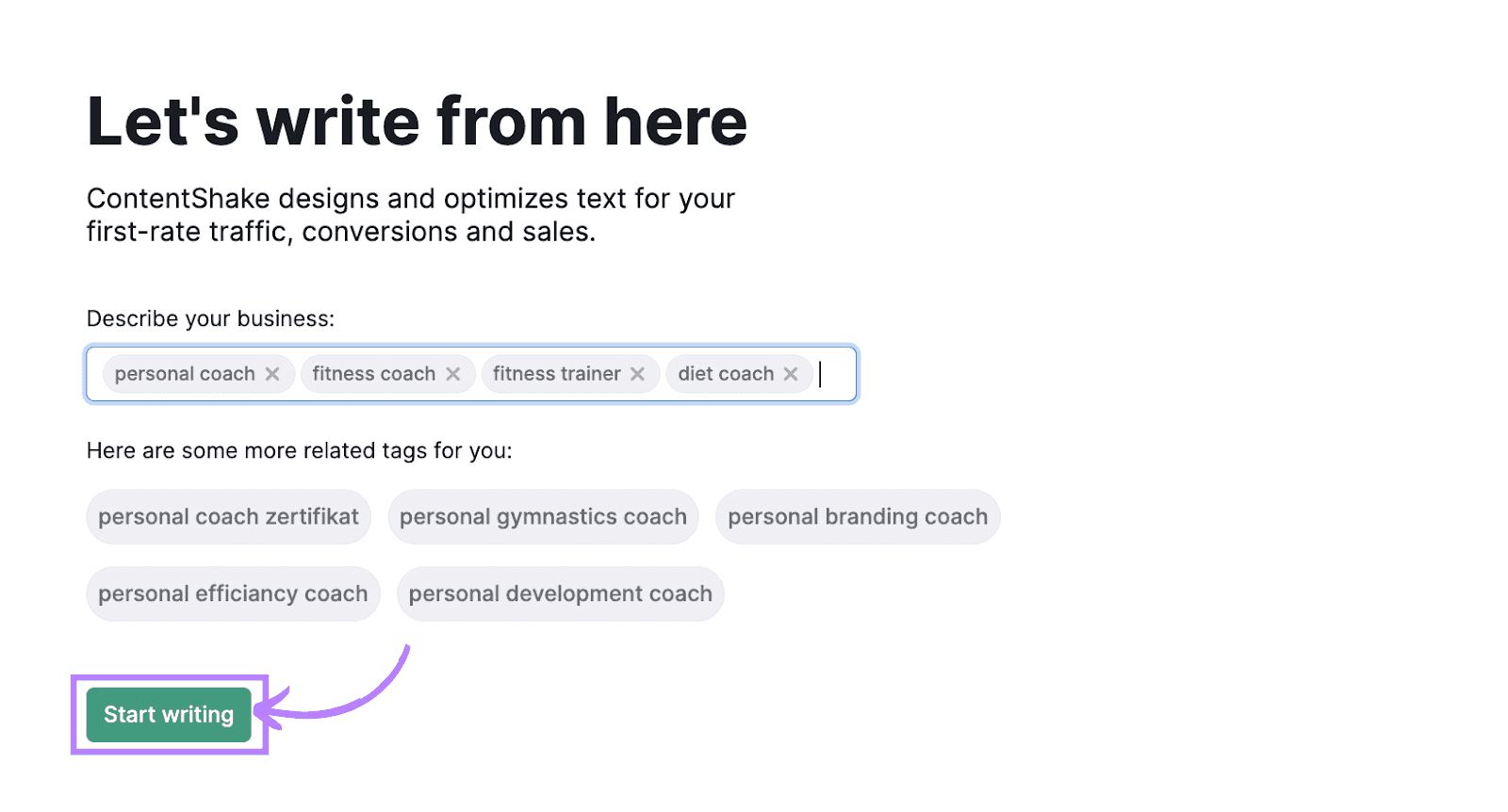Choose the "personal efficiancy coach" related tag
The image size is (1508, 812).
click(x=233, y=593)
